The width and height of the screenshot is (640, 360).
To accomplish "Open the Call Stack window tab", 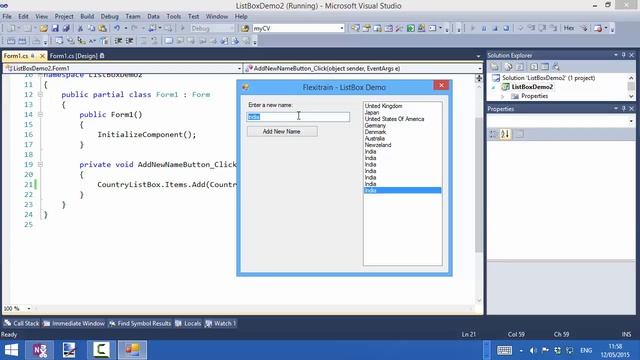I will (22, 323).
